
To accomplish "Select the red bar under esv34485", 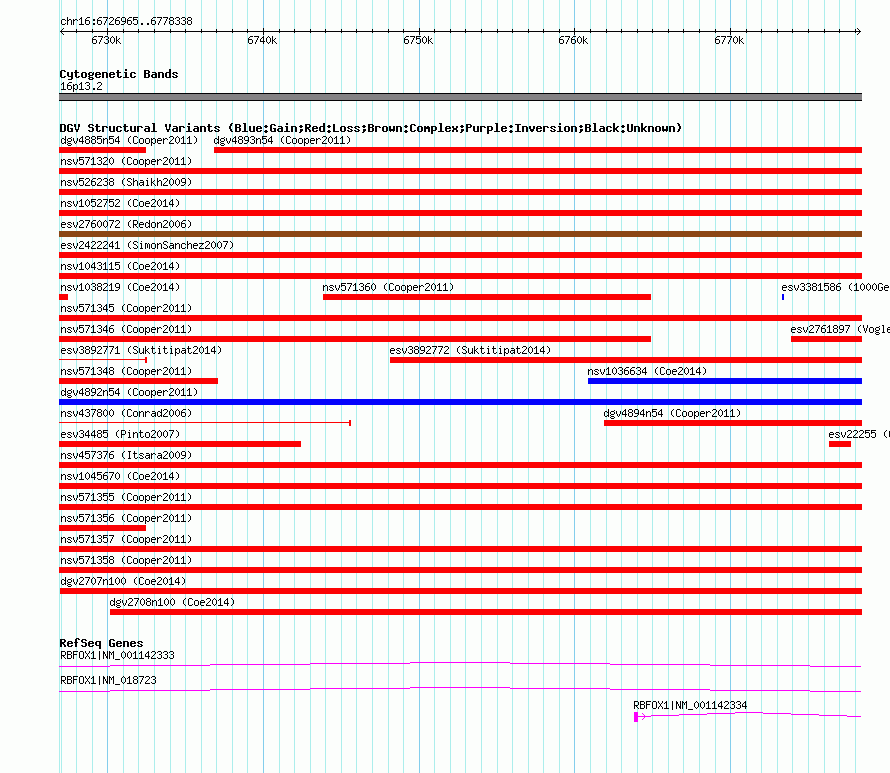I will tap(180, 444).
